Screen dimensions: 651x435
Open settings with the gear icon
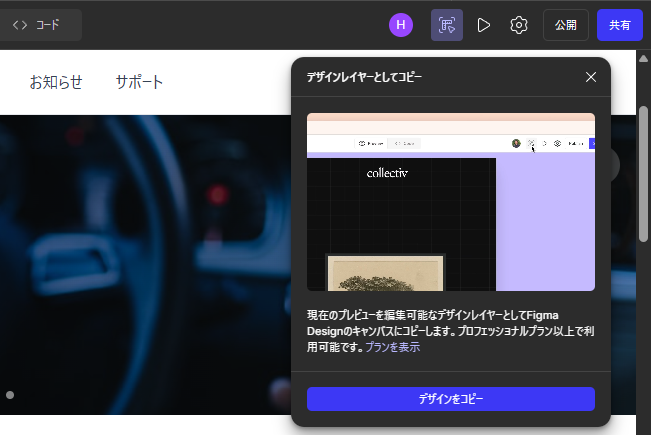pyautogui.click(x=519, y=25)
